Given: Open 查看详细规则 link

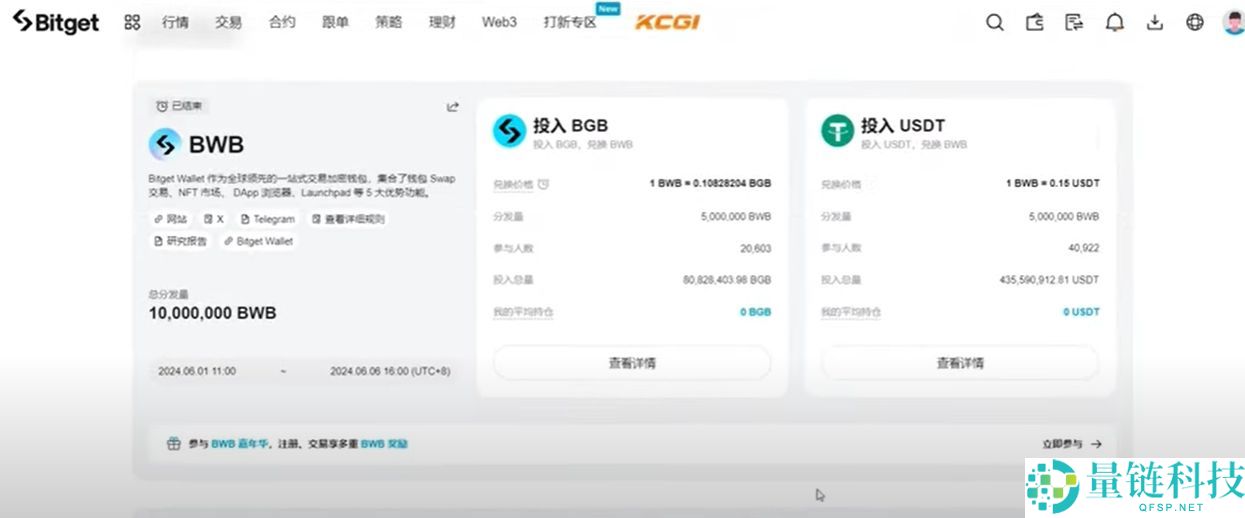Looking at the screenshot, I should 348,218.
